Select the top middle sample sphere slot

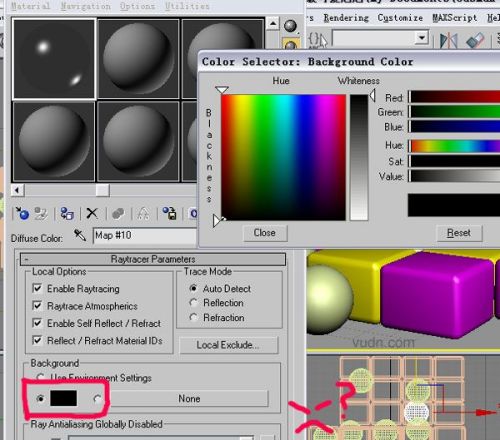tap(138, 59)
